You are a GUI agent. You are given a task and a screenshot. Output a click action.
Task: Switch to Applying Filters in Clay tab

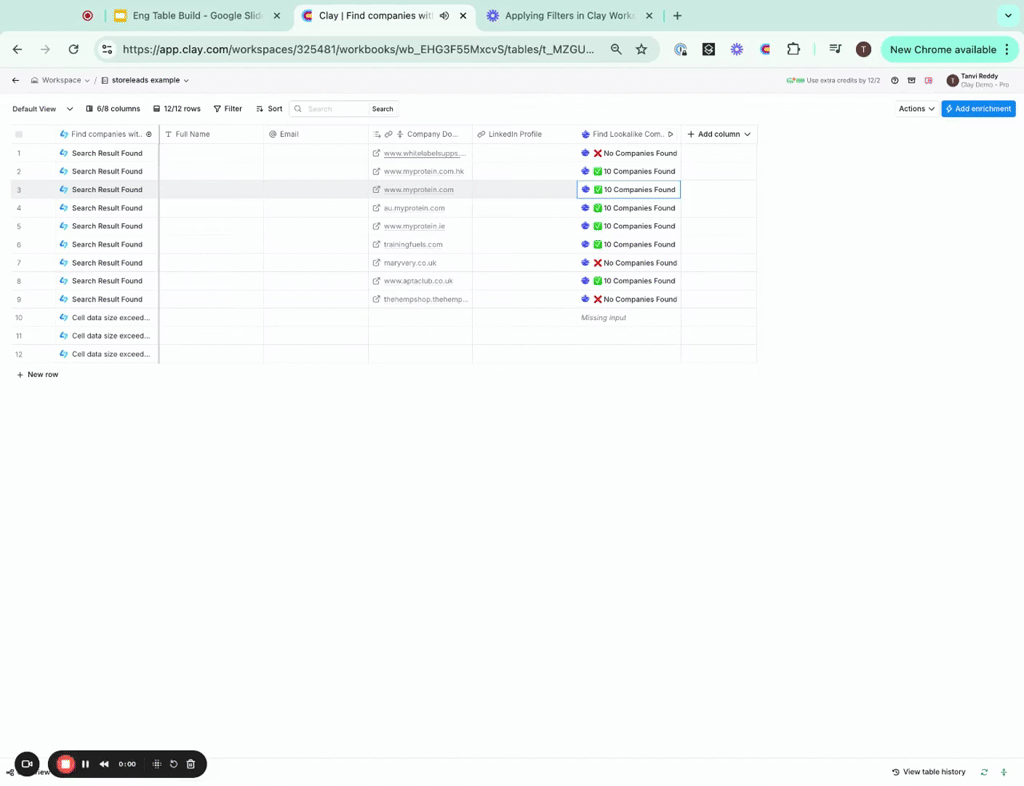568,16
